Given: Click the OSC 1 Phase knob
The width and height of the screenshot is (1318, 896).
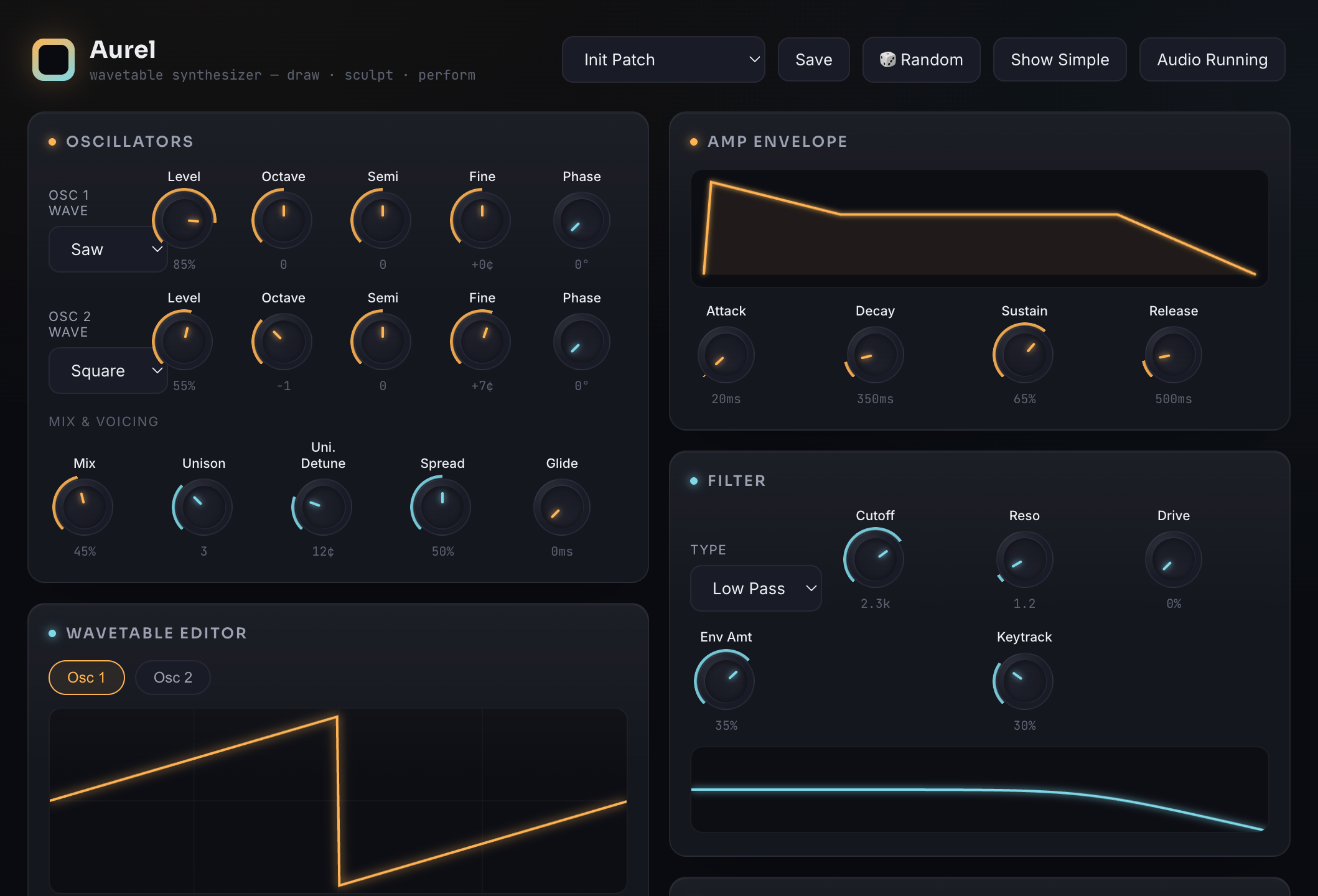Looking at the screenshot, I should [x=582, y=220].
